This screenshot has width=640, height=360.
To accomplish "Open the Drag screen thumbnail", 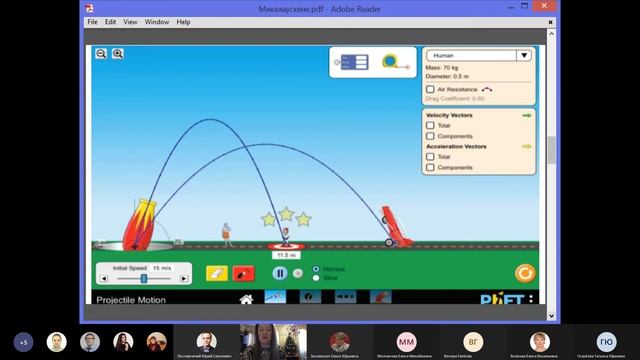I will coord(345,297).
